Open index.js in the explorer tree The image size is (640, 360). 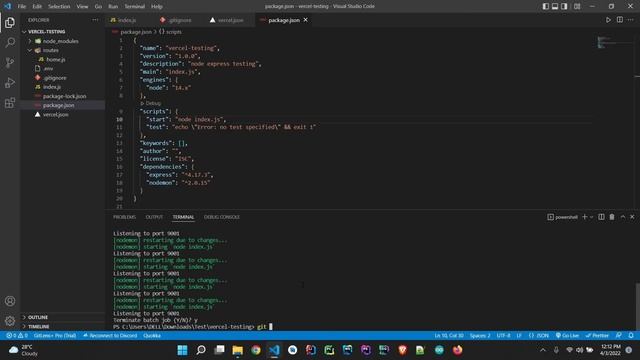(x=62, y=87)
